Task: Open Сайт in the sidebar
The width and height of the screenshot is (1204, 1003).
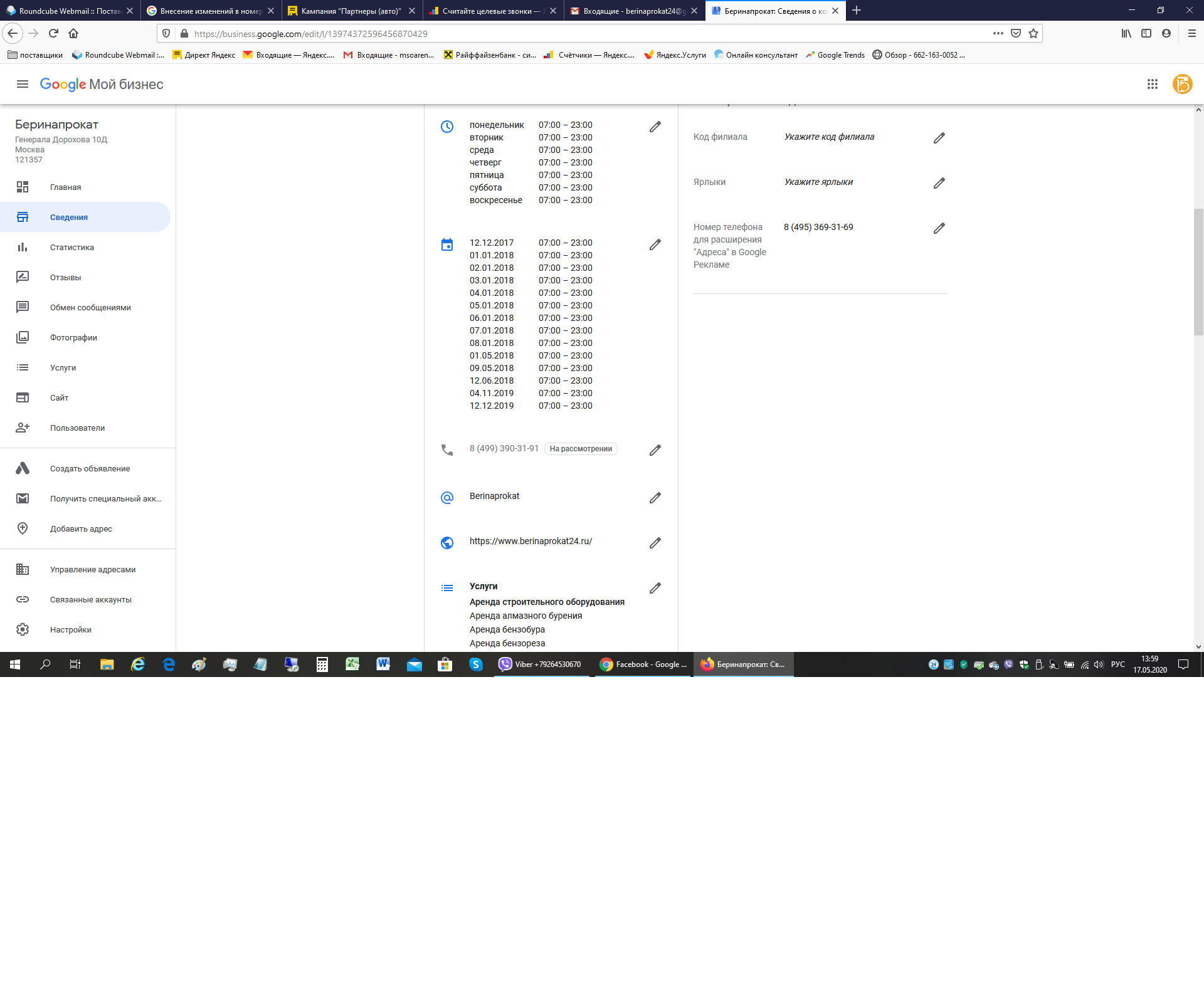Action: [85, 397]
